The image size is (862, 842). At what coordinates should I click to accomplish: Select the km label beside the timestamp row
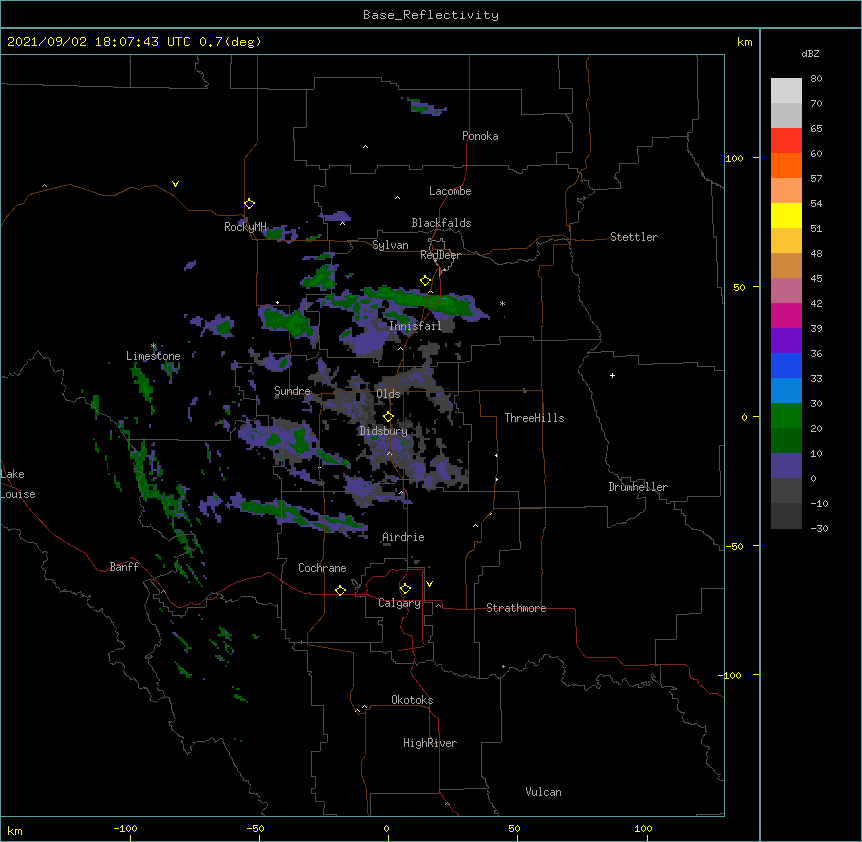(x=745, y=42)
